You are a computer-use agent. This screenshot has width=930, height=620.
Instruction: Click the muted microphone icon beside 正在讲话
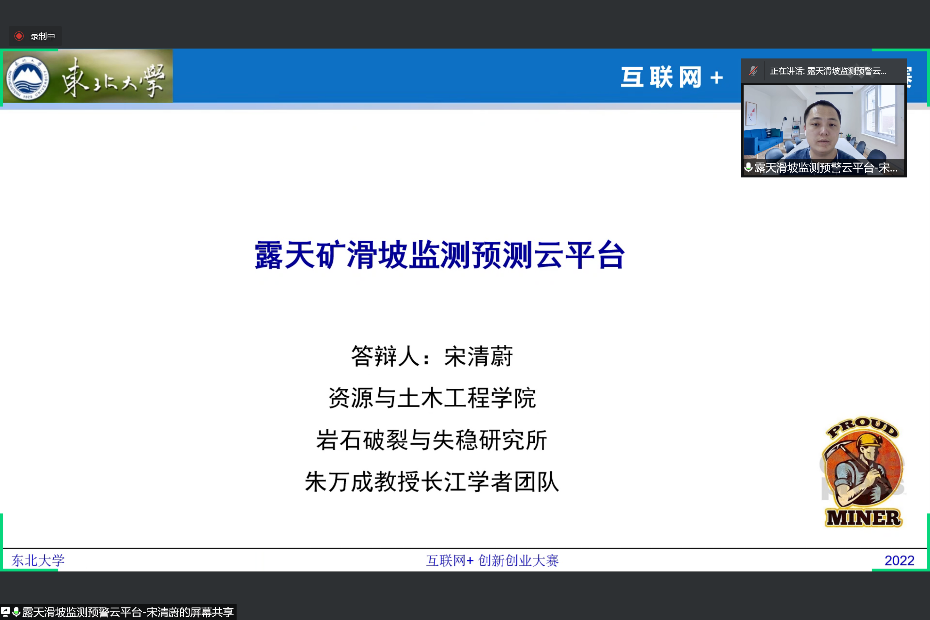coord(753,71)
